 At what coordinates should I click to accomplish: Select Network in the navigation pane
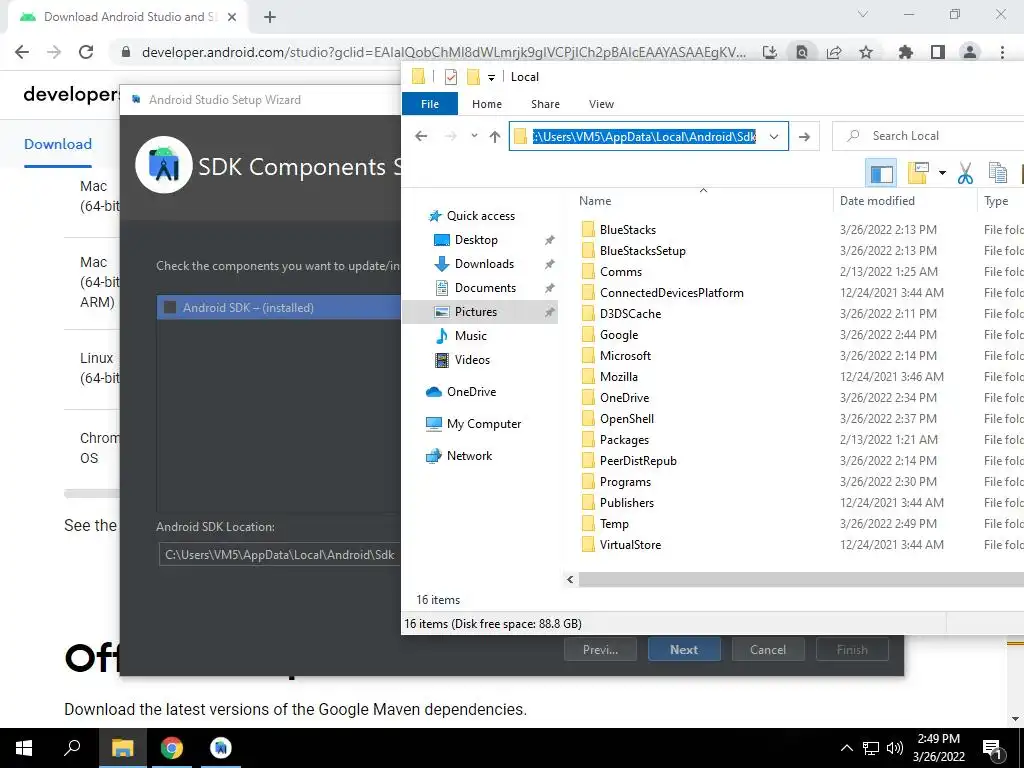pyautogui.click(x=469, y=456)
